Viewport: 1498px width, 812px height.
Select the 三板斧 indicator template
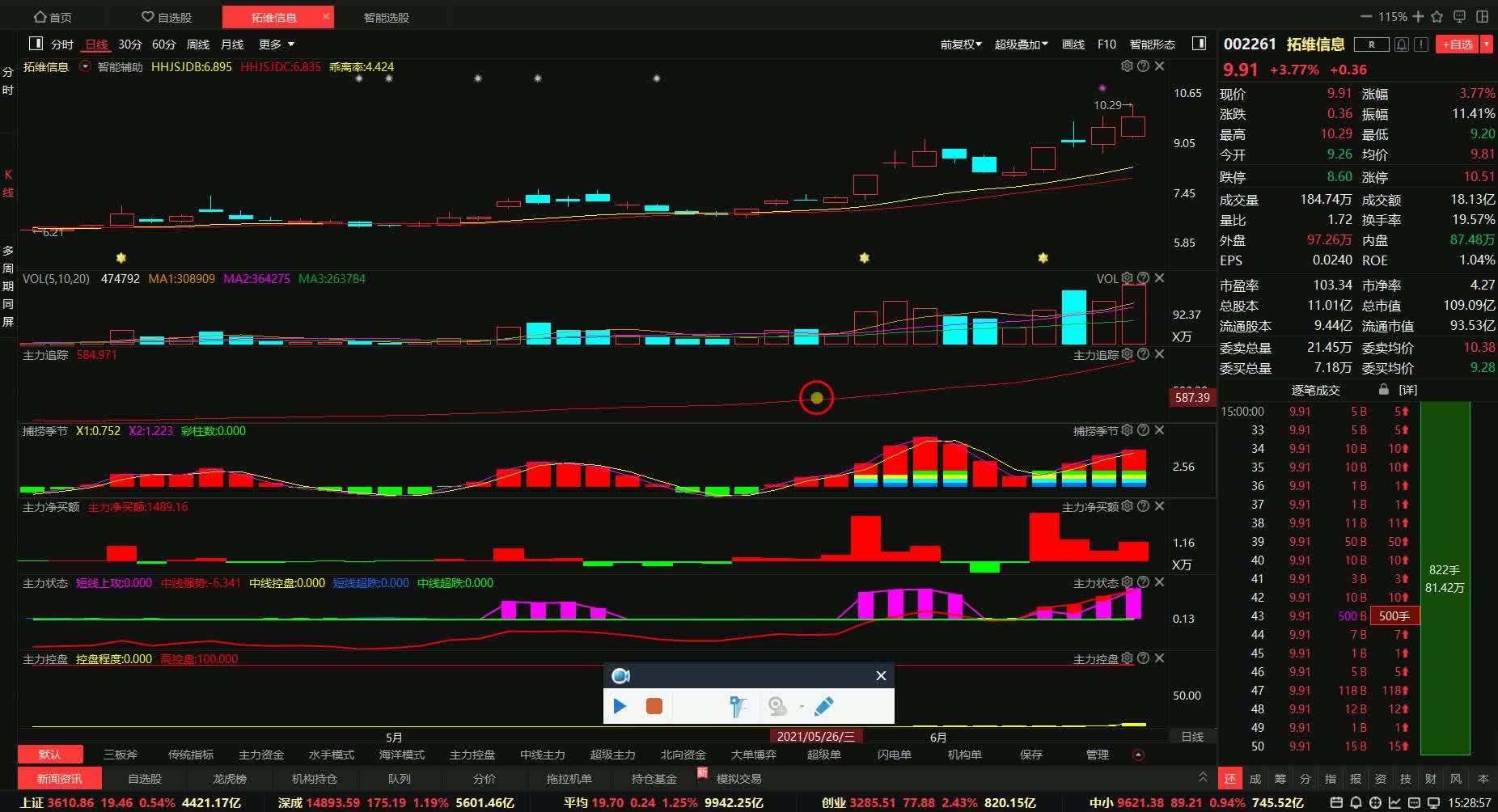tap(121, 755)
